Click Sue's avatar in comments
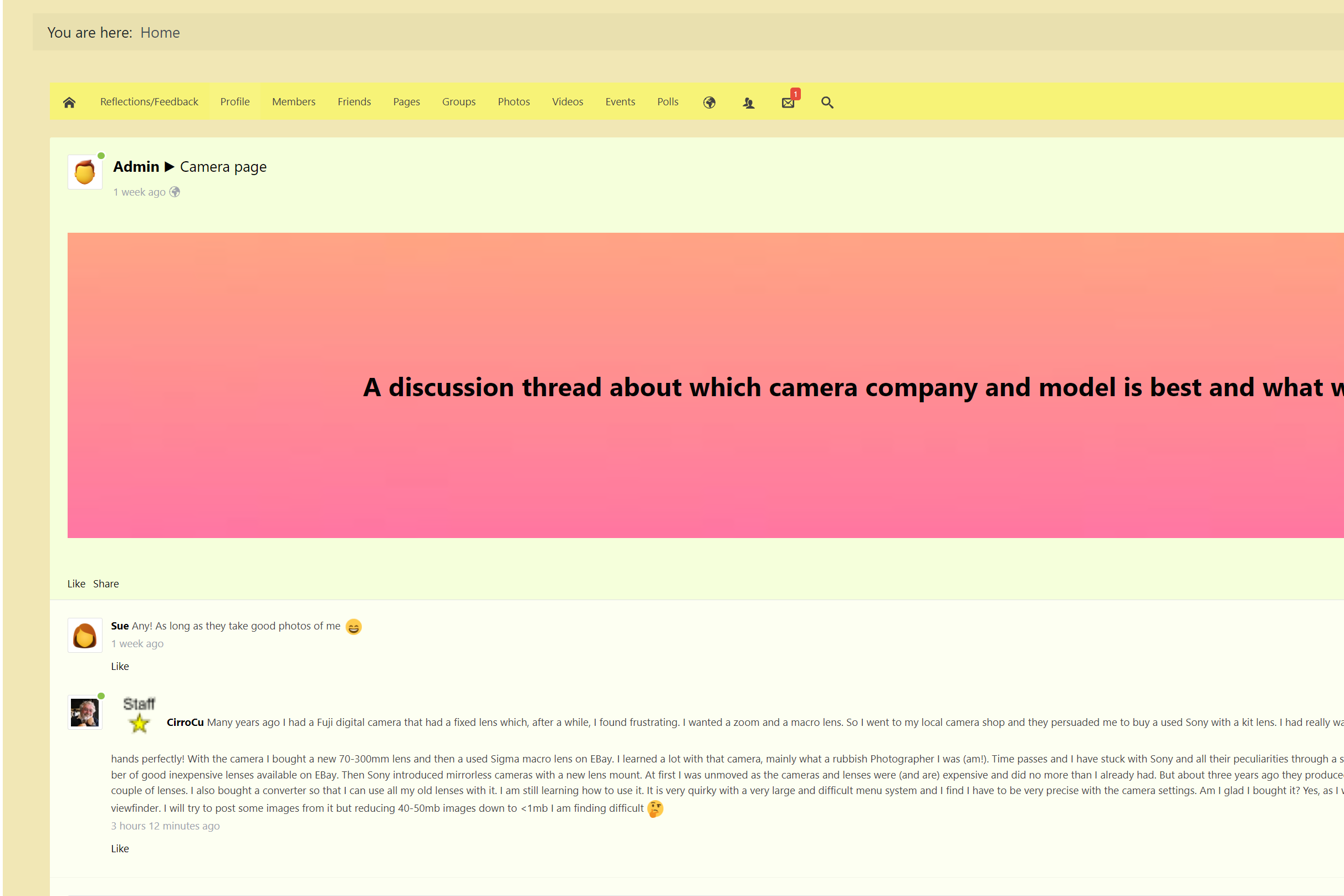 tap(85, 635)
